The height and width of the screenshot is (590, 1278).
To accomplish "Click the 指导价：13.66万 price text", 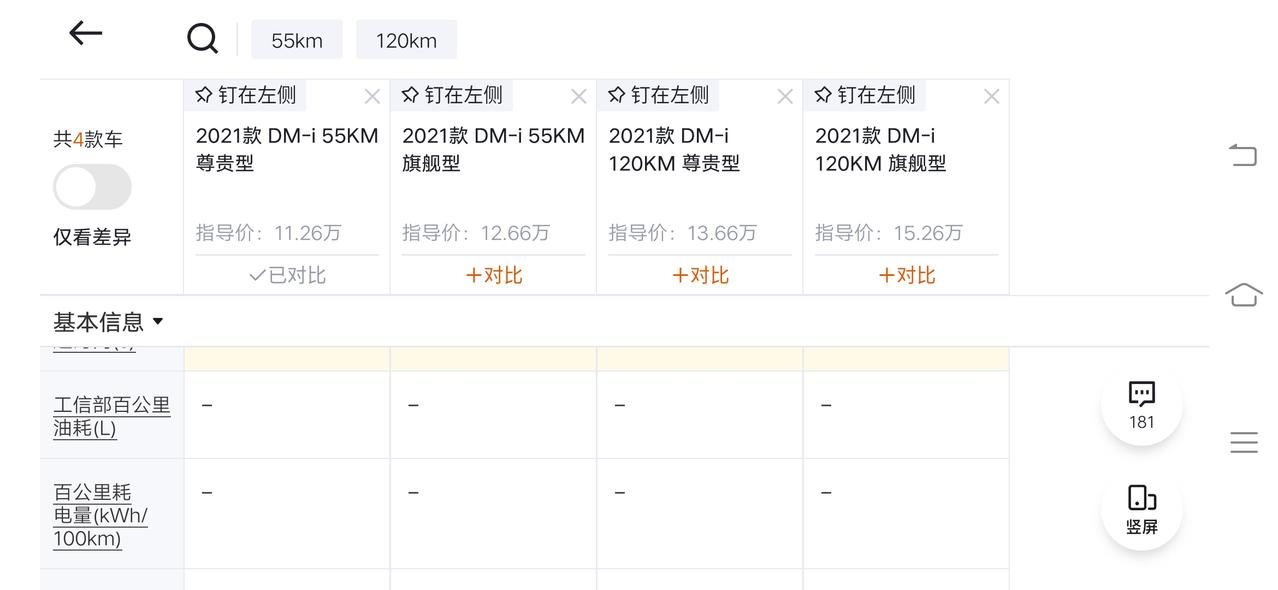I will click(683, 233).
